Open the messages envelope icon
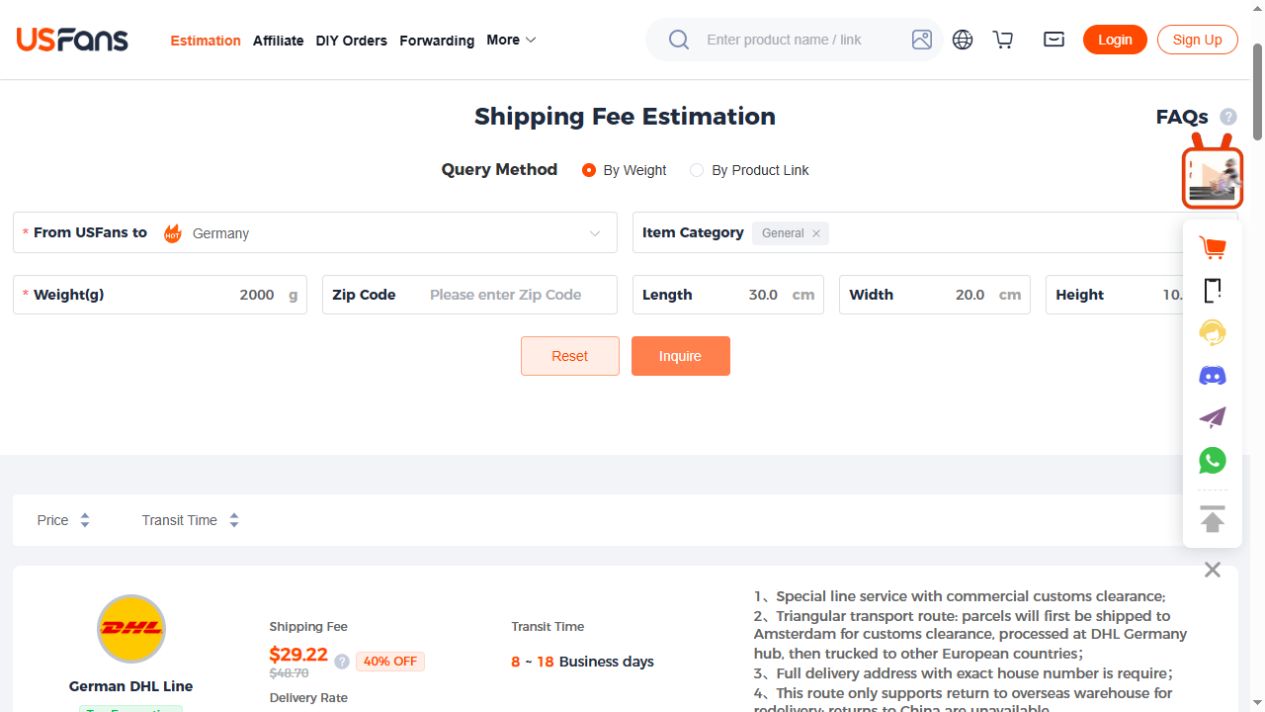The width and height of the screenshot is (1265, 712). point(1054,40)
